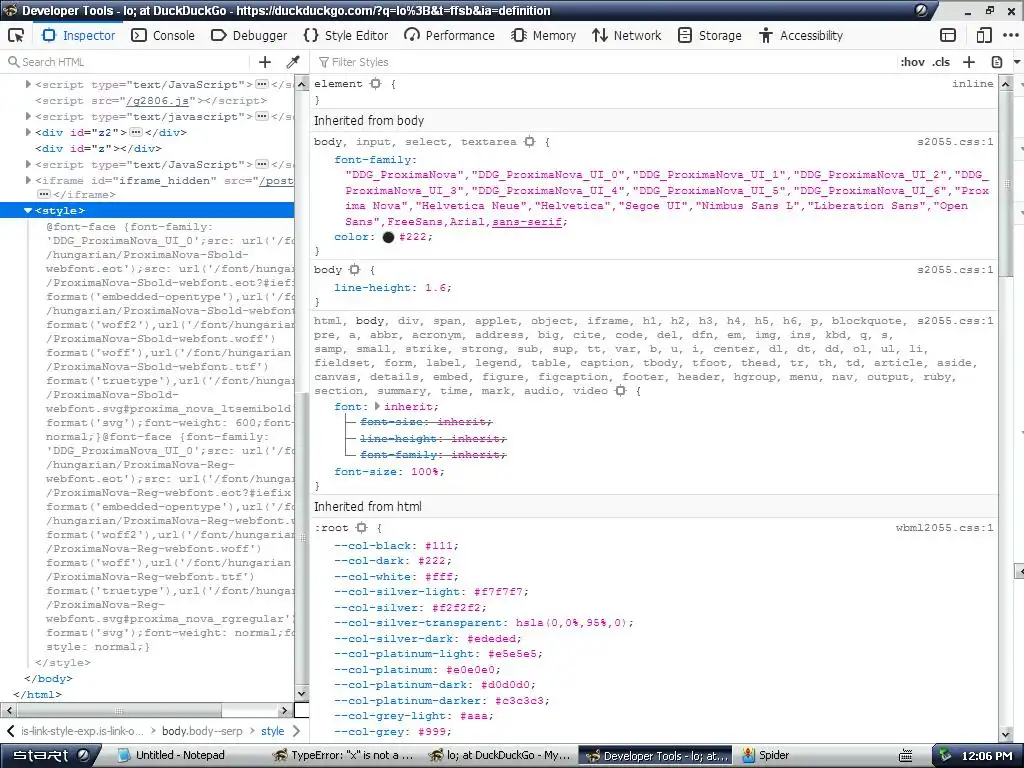This screenshot has height=768, width=1024.
Task: Toggle print media simulation icon
Action: [997, 62]
